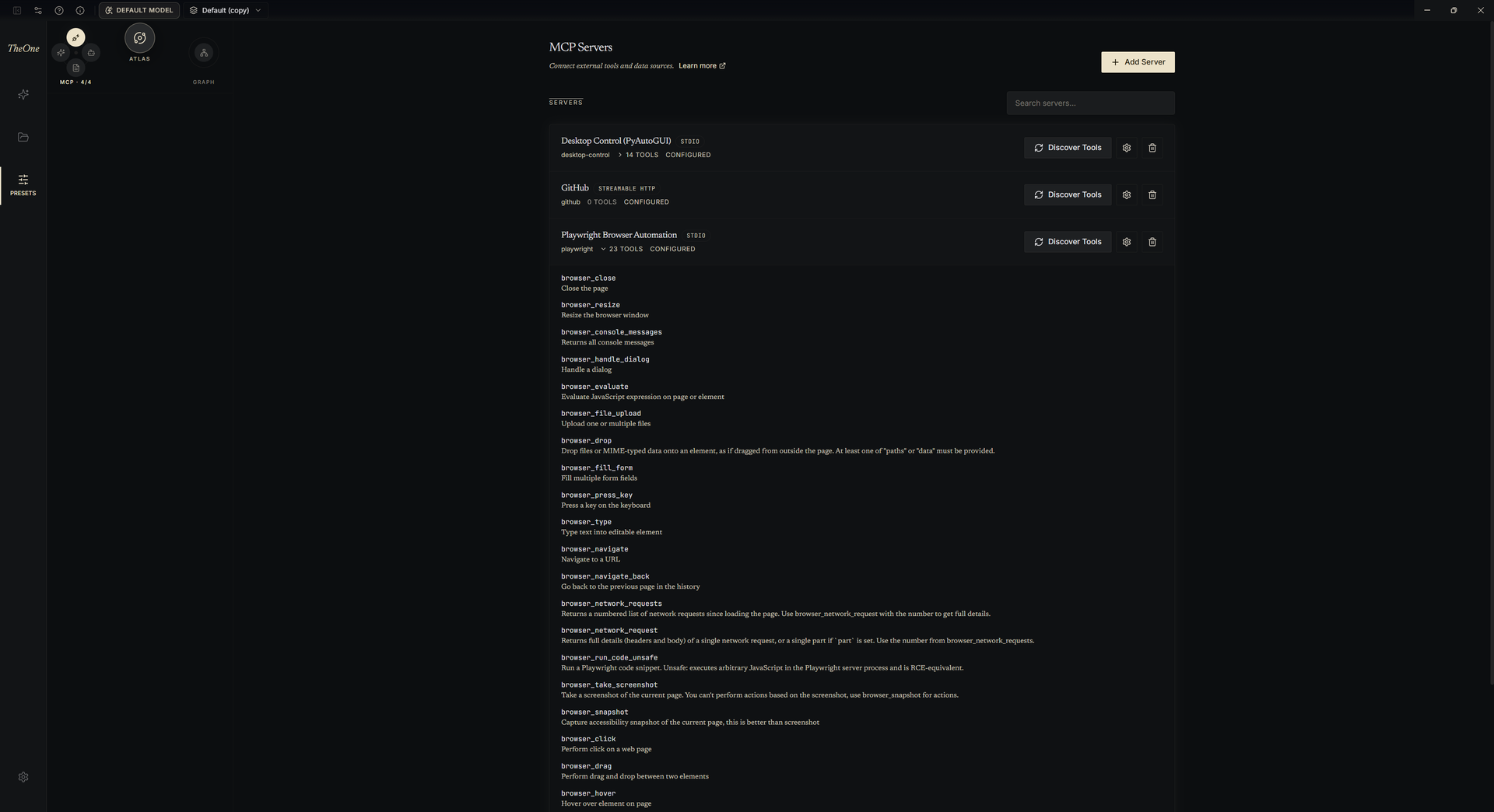Select the browser_type tool entry
1494x812 pixels.
point(612,527)
